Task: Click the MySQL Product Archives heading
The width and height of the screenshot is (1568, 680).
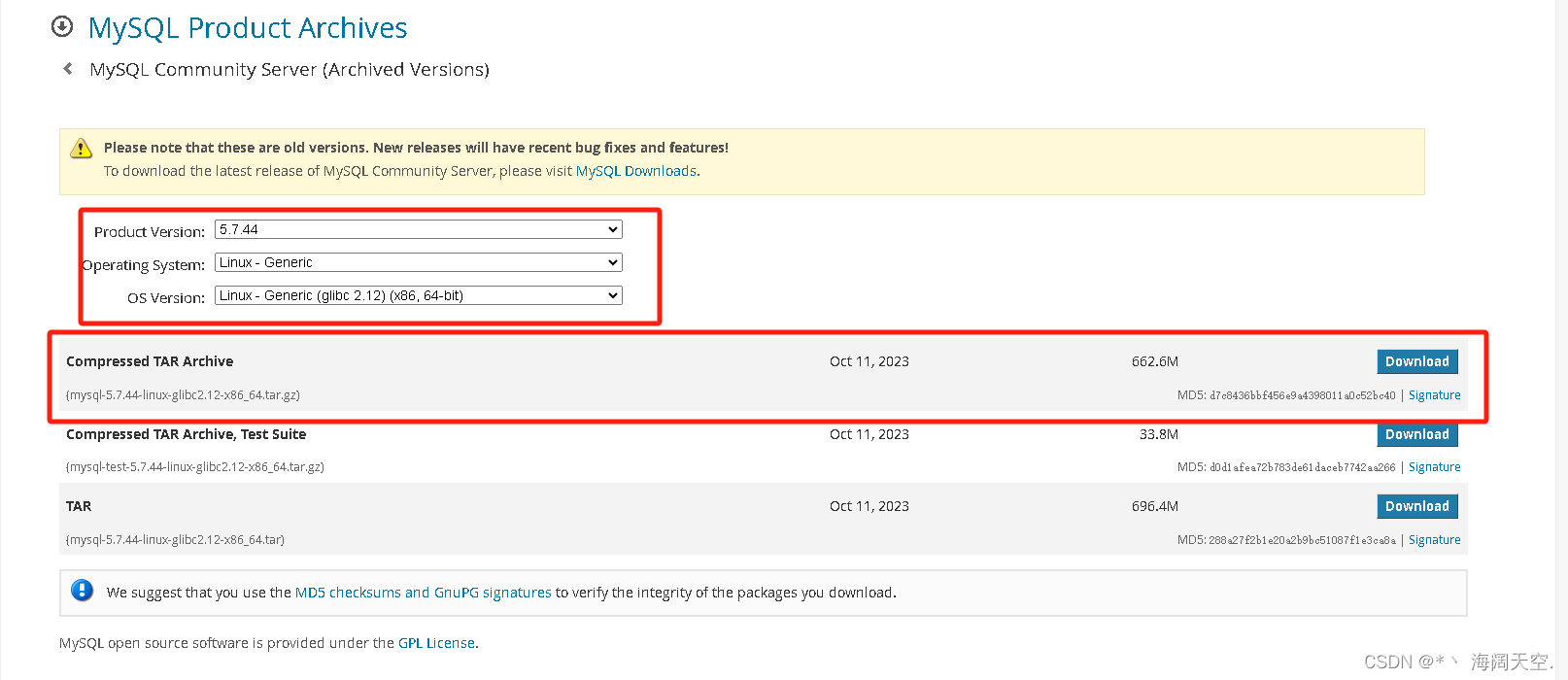Action: (x=248, y=28)
